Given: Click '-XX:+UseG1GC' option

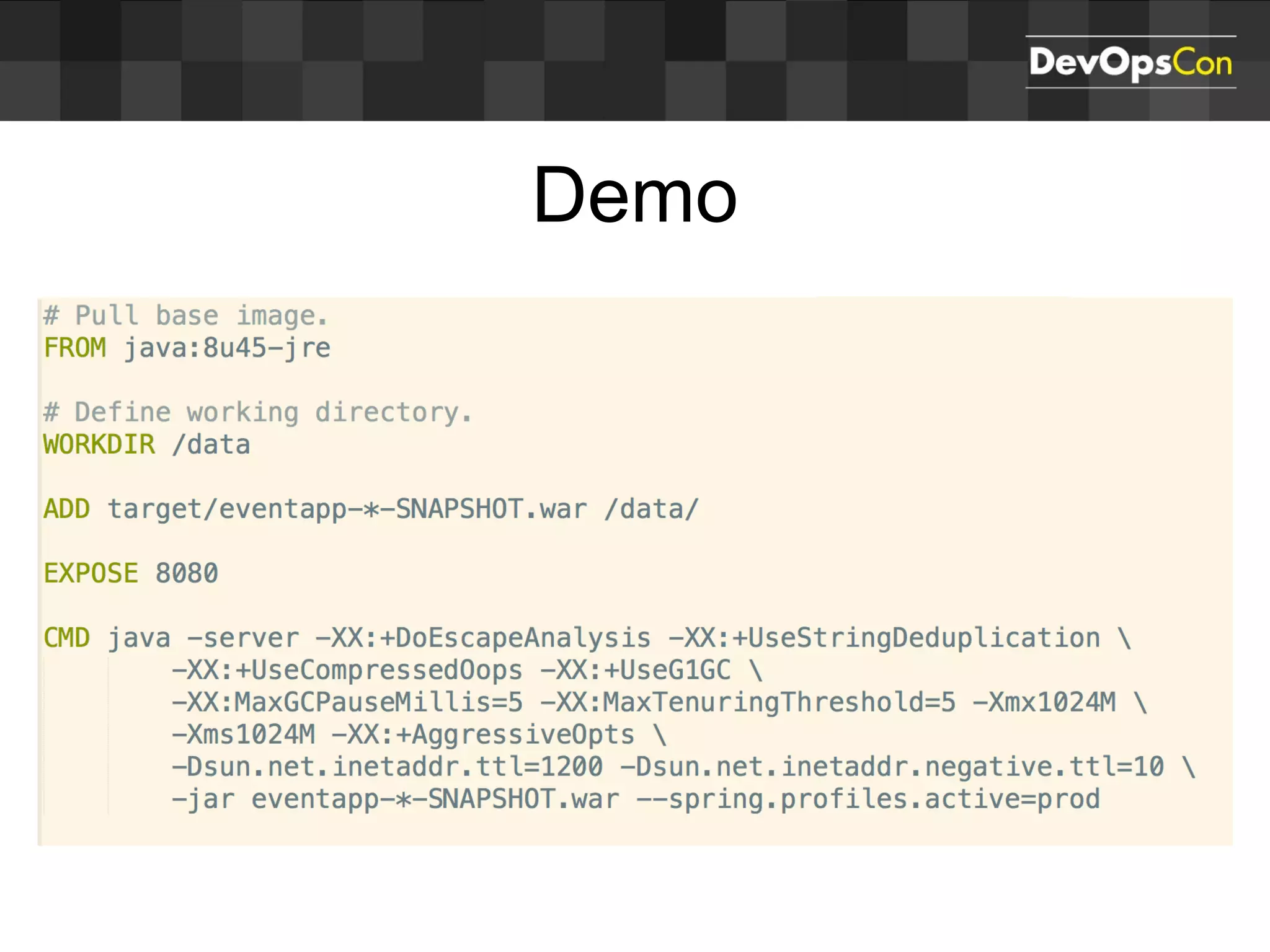Looking at the screenshot, I should (x=636, y=670).
